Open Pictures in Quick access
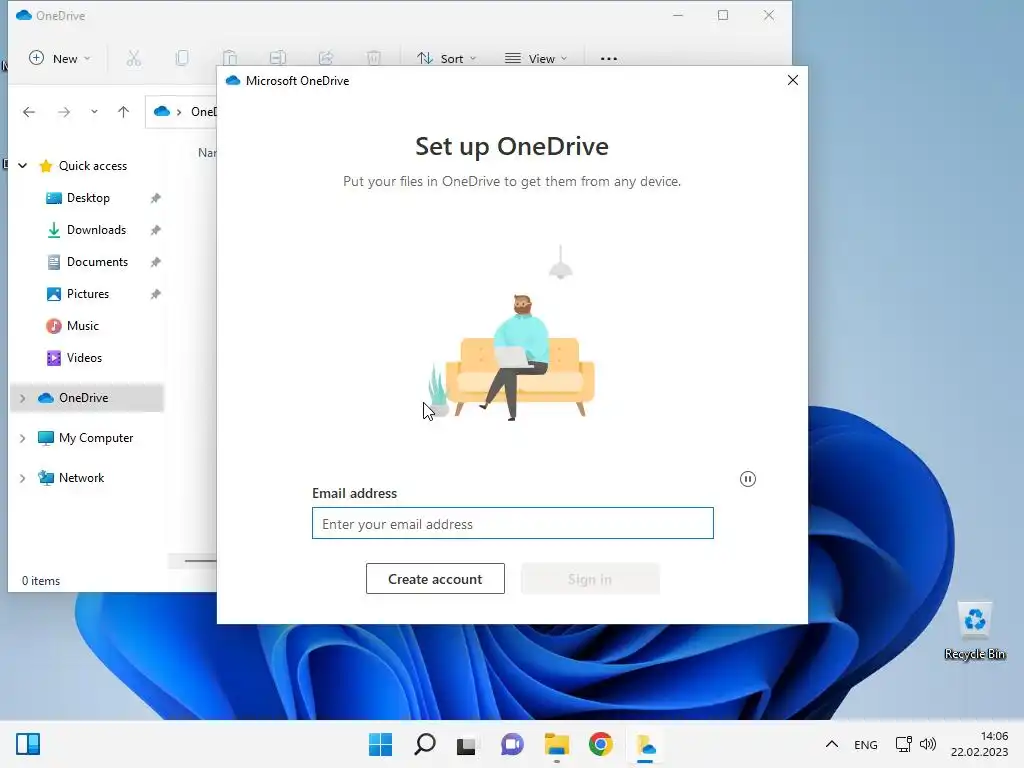 pos(88,294)
